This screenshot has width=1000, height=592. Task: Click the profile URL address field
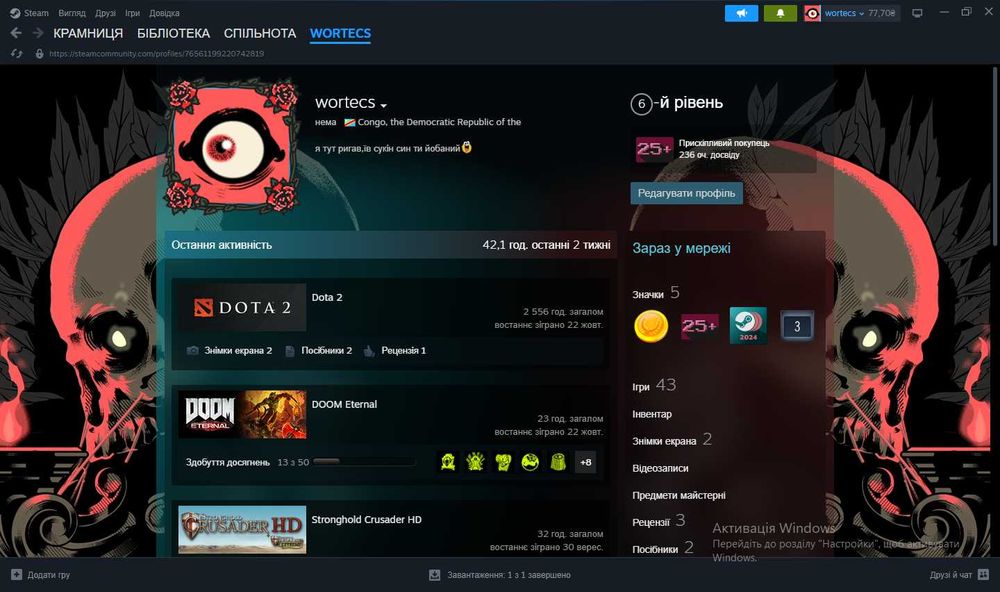(156, 54)
